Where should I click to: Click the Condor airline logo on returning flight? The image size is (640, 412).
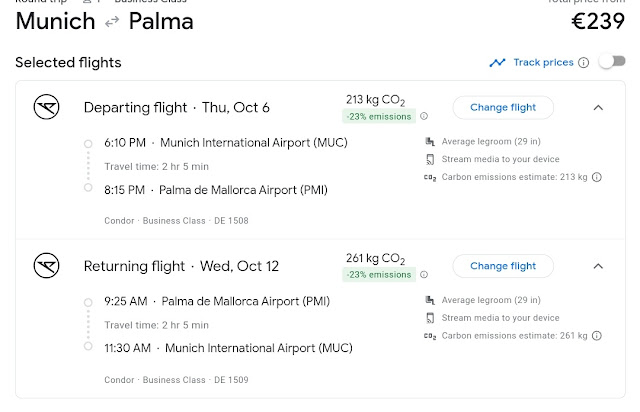coord(46,266)
